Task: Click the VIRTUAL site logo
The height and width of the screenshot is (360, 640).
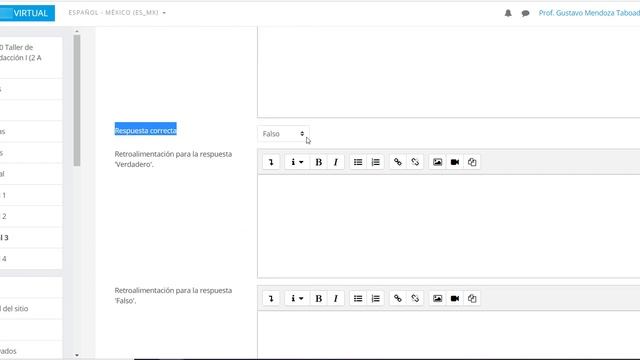Action: 27,13
